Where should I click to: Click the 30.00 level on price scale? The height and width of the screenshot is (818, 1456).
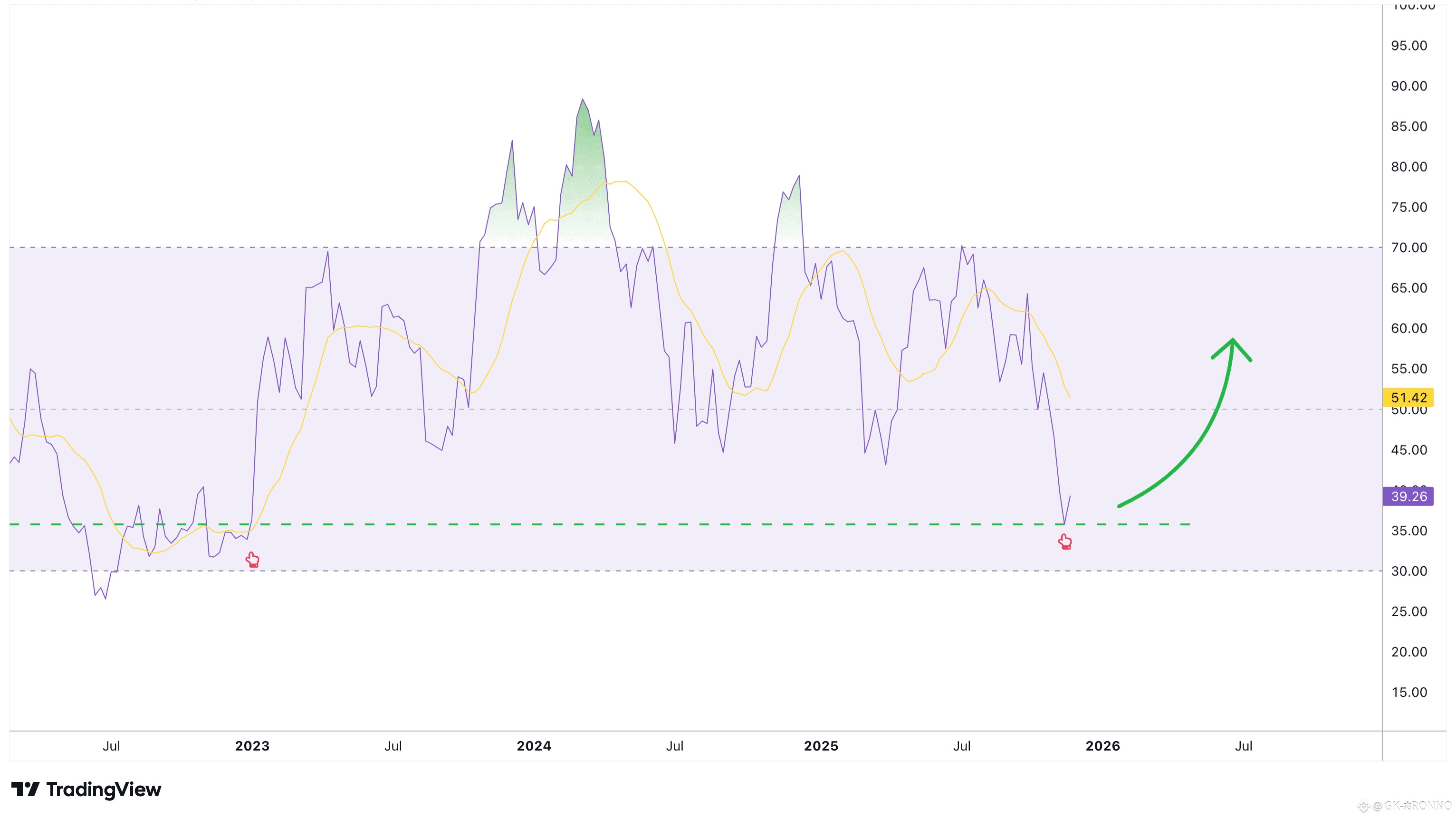pyautogui.click(x=1408, y=571)
